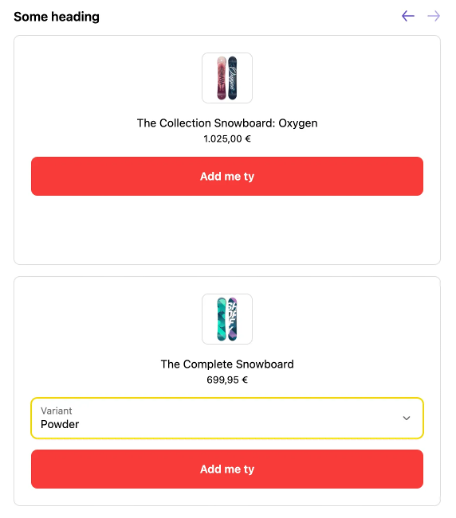Image resolution: width=456 pixels, height=518 pixels.
Task: Select the Powder variant field
Action: point(227,418)
